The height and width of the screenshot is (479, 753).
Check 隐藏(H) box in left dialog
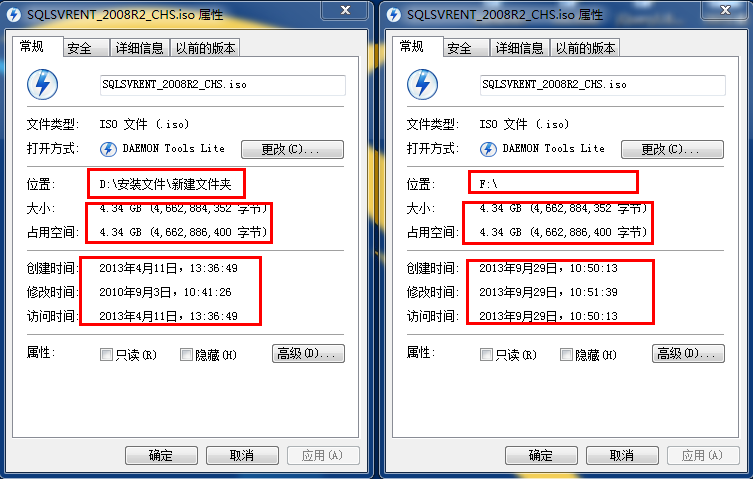(186, 355)
